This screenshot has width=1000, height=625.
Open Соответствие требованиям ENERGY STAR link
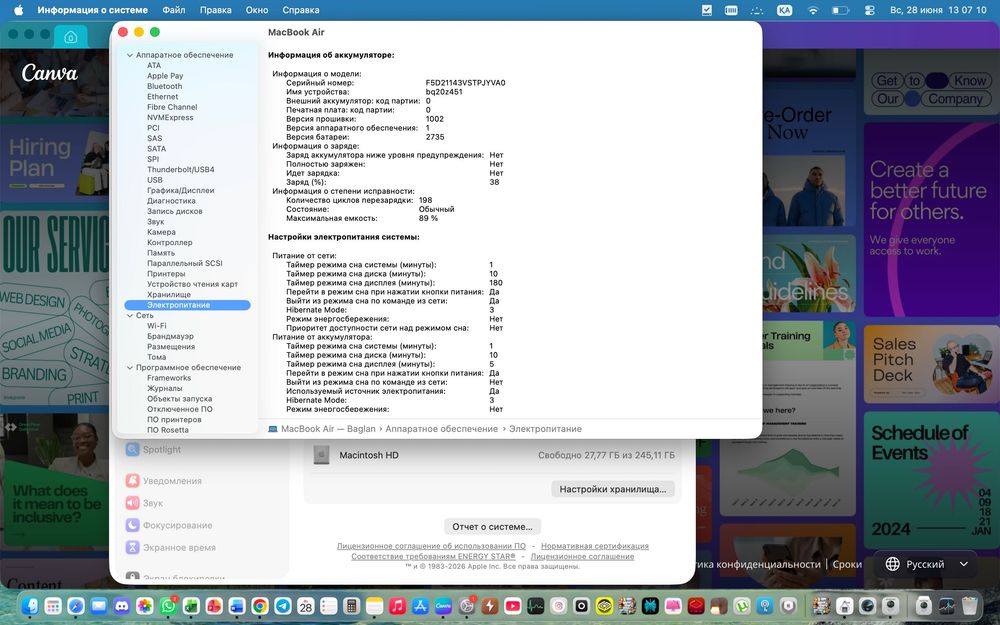point(433,556)
